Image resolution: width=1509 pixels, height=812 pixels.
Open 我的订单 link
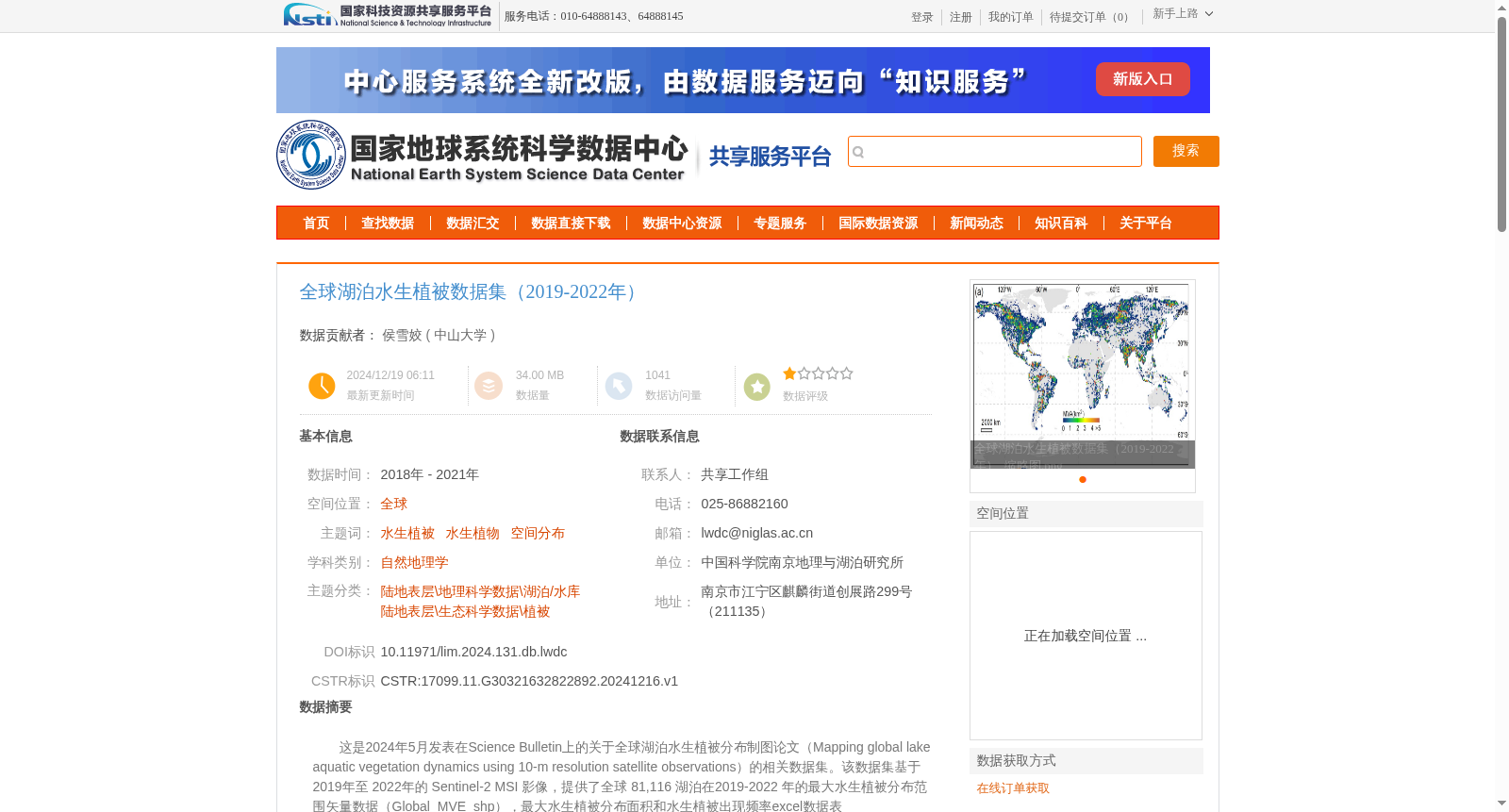pos(1011,17)
